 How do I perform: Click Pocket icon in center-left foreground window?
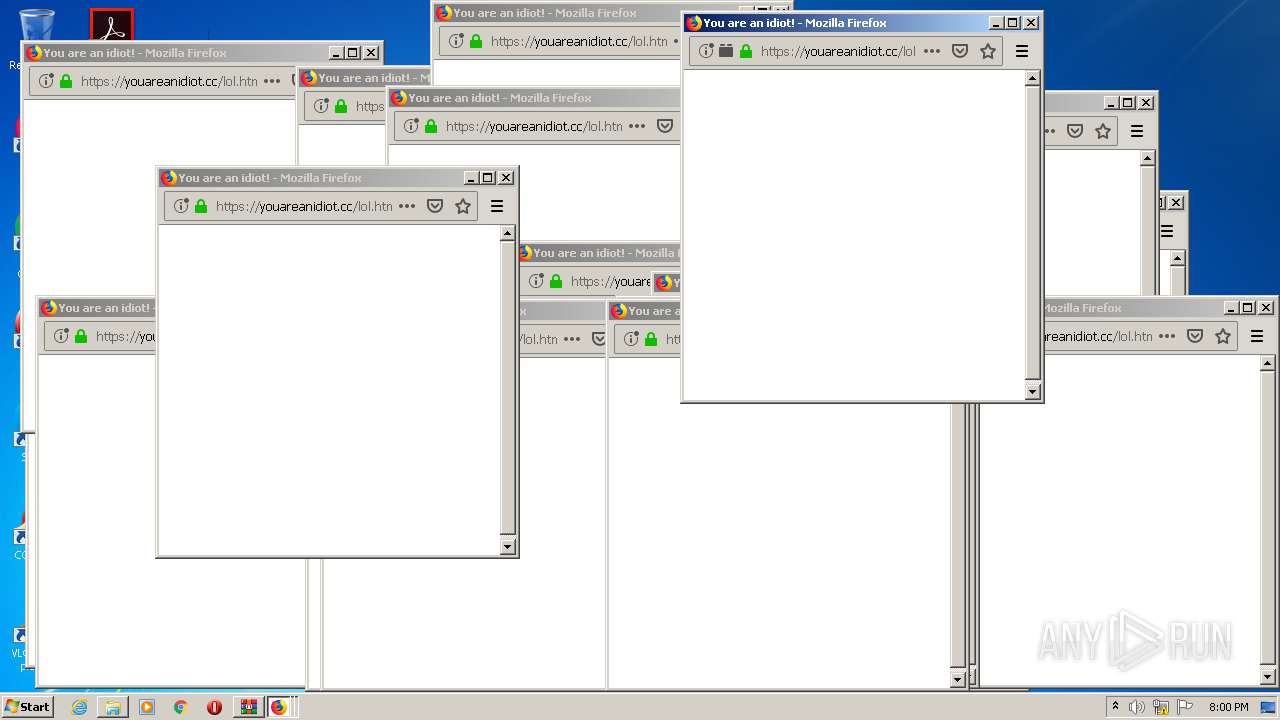(435, 206)
